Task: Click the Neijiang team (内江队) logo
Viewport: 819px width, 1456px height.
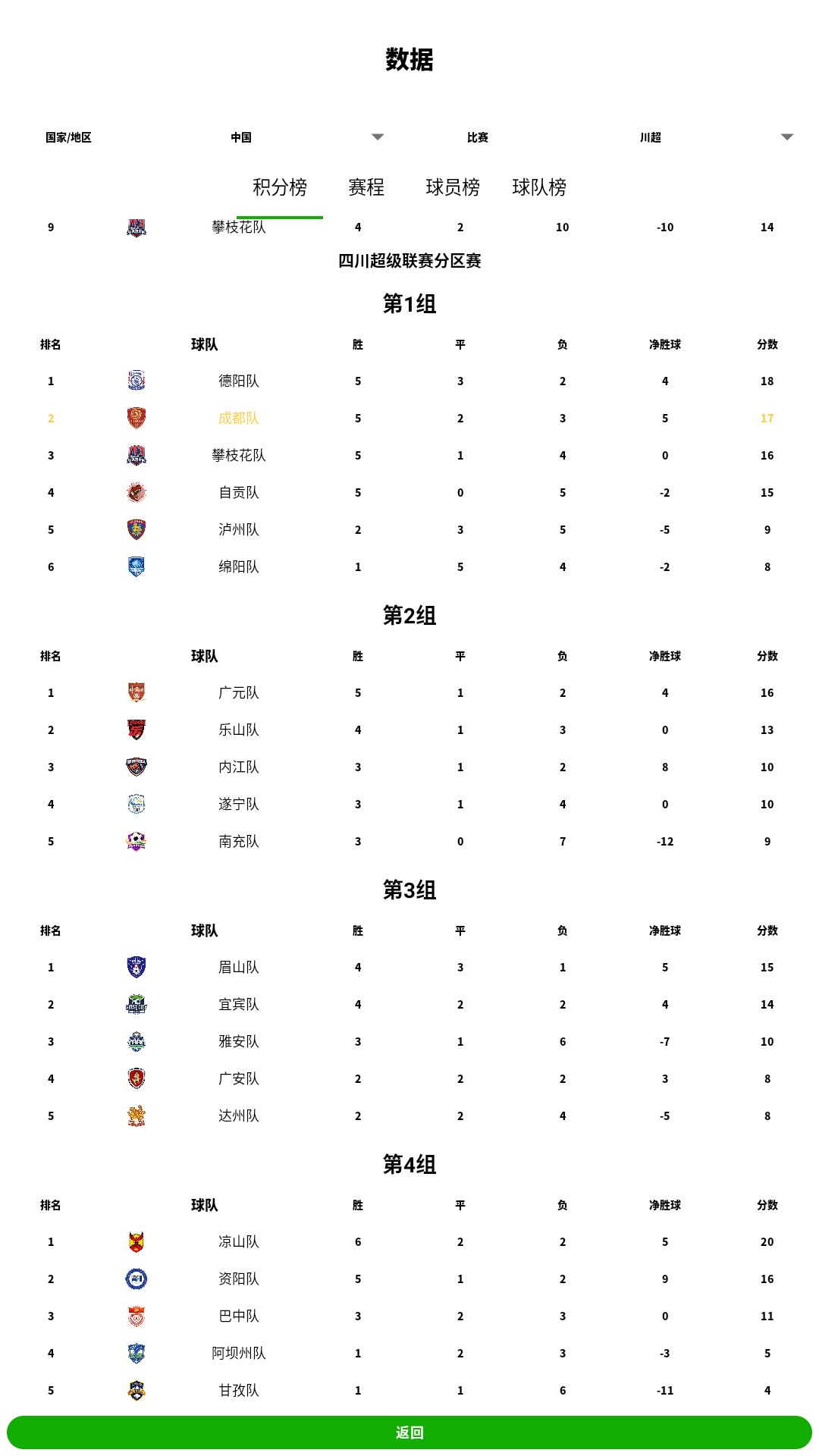Action: coord(136,767)
